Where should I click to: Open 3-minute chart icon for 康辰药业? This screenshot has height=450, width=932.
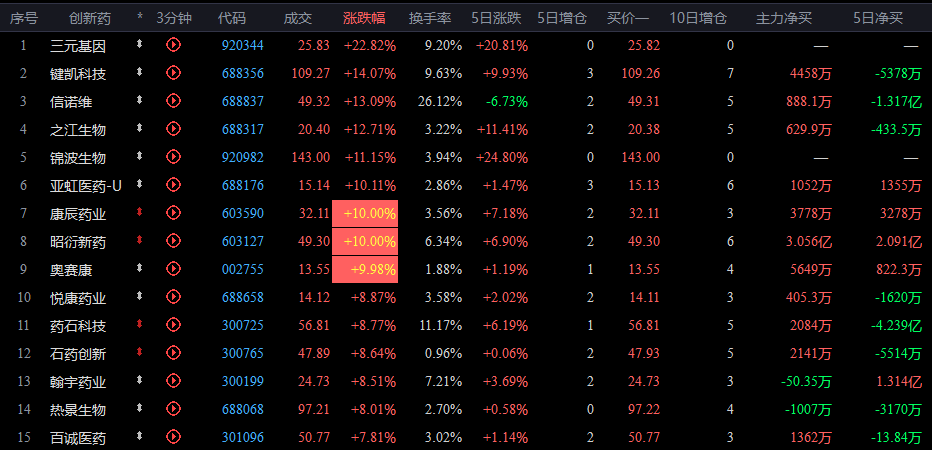[173, 212]
